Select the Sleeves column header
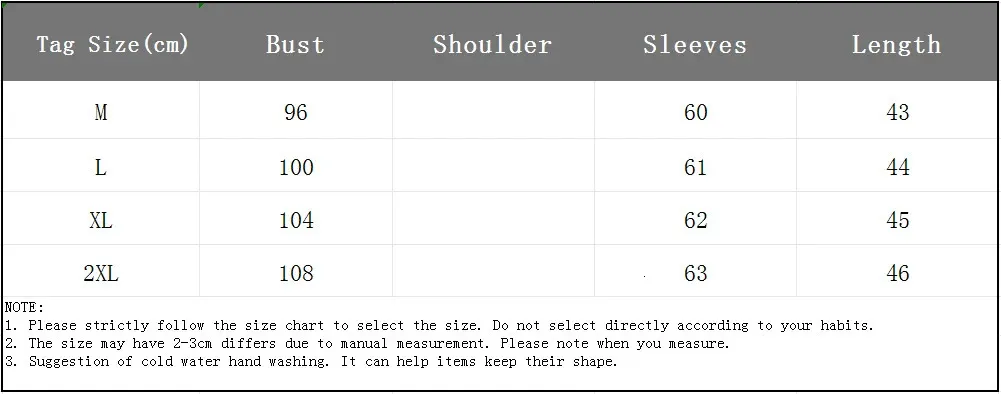Viewport: 1001px width, 394px height. [695, 45]
